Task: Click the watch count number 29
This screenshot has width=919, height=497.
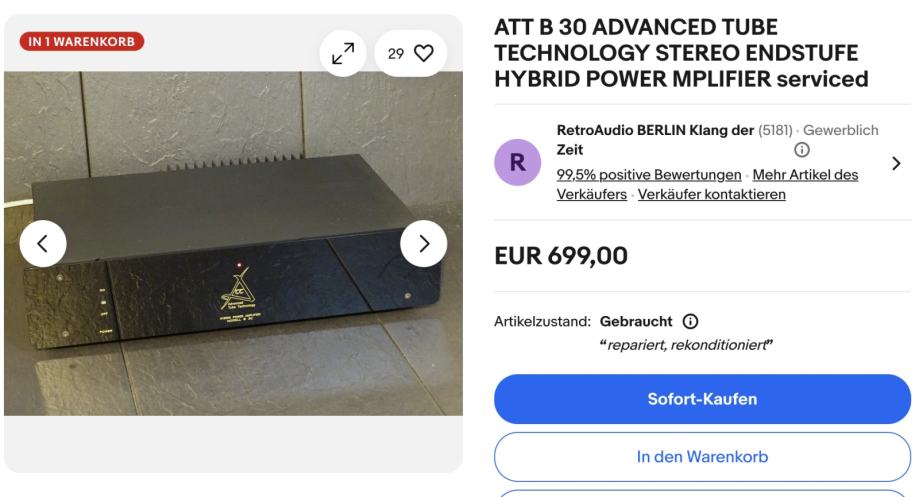Action: click(x=396, y=54)
